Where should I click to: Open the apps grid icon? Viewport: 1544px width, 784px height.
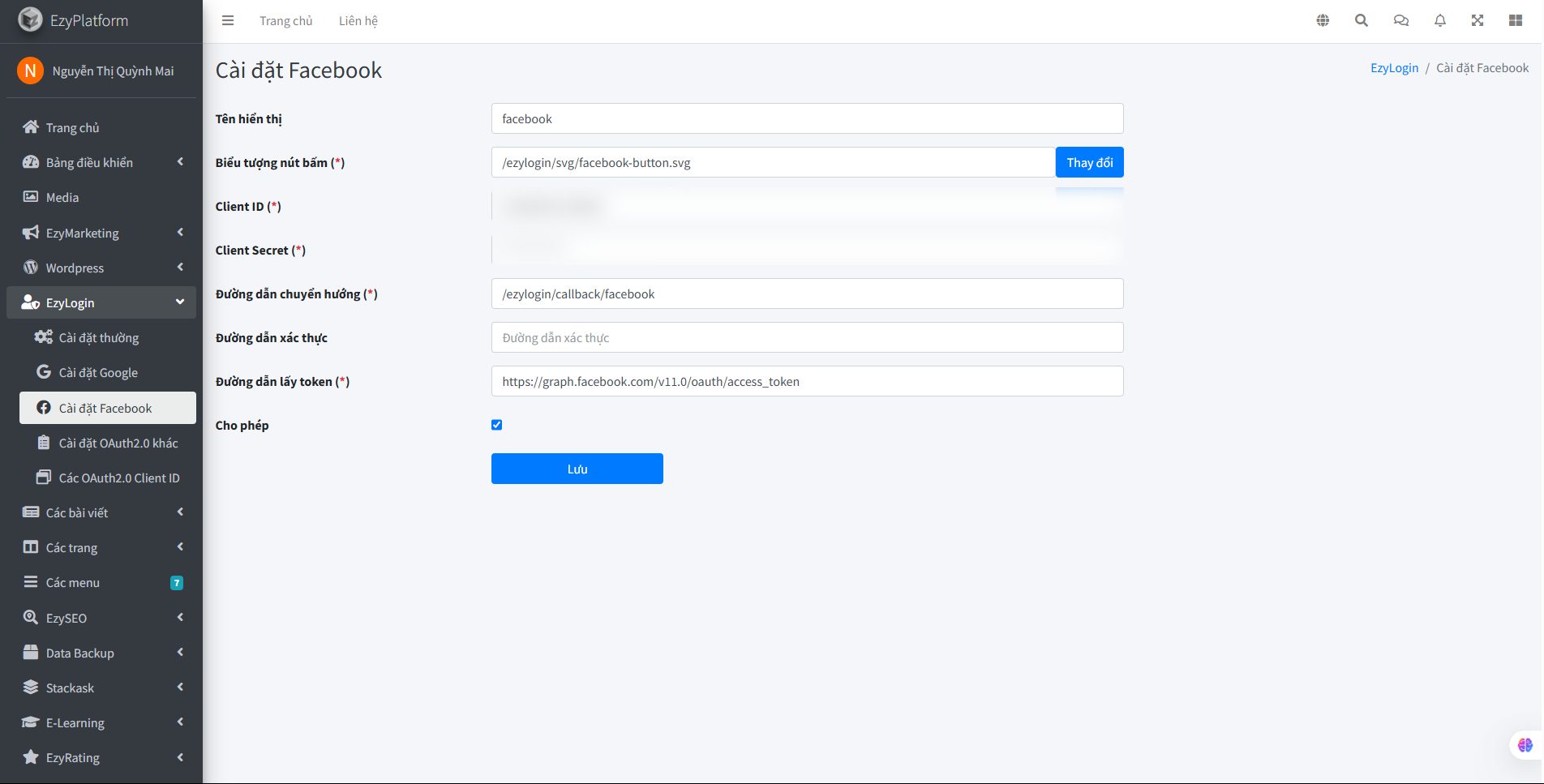(x=1516, y=20)
